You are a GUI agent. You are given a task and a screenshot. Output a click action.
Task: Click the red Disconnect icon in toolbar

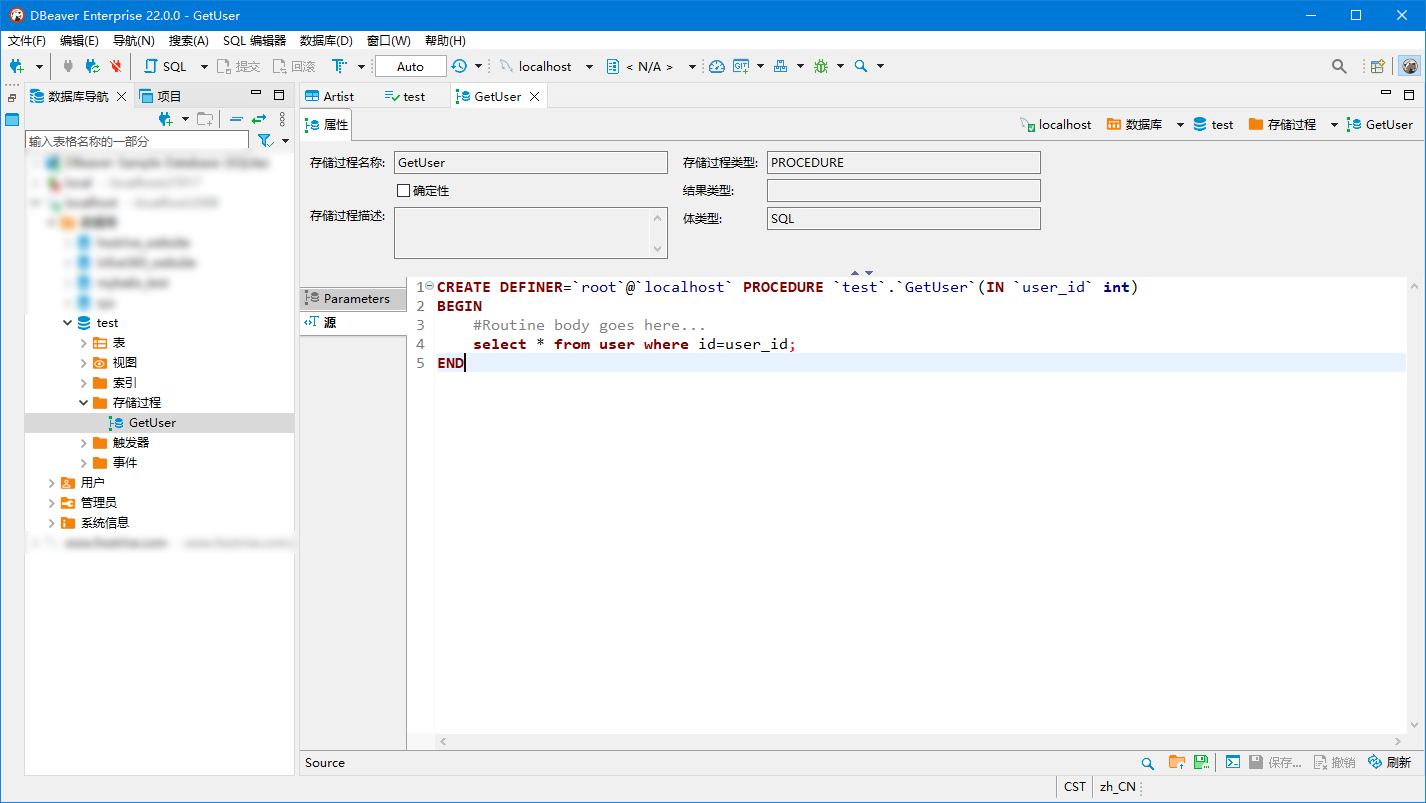[116, 66]
